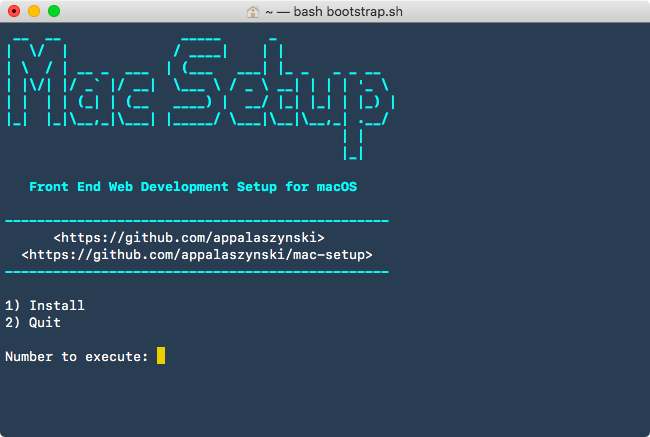
Task: Click the red close window button
Action: click(x=14, y=11)
